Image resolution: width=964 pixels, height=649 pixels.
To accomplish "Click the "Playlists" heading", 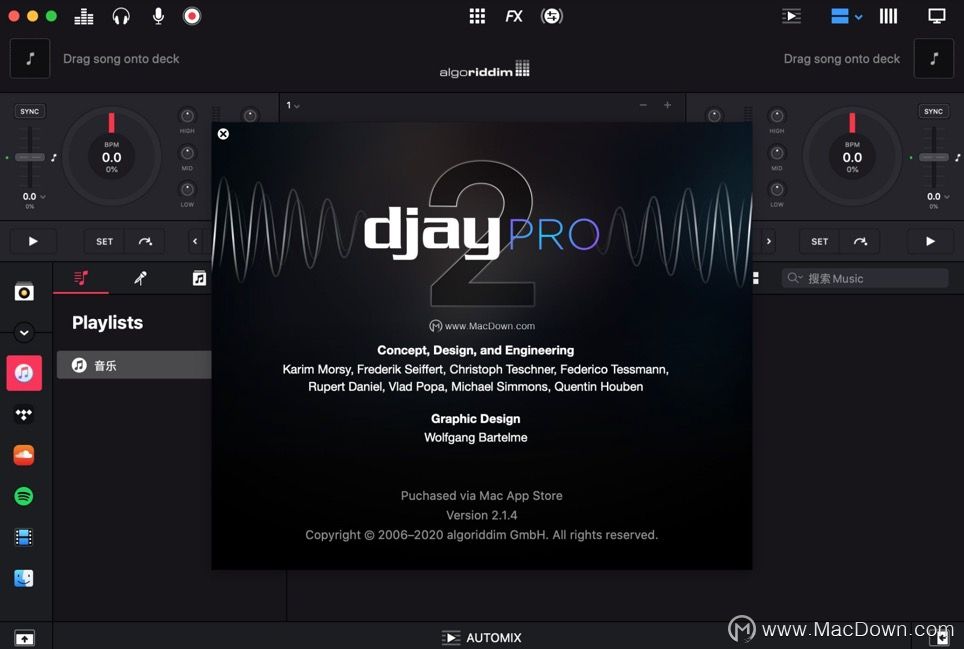I will click(x=108, y=323).
